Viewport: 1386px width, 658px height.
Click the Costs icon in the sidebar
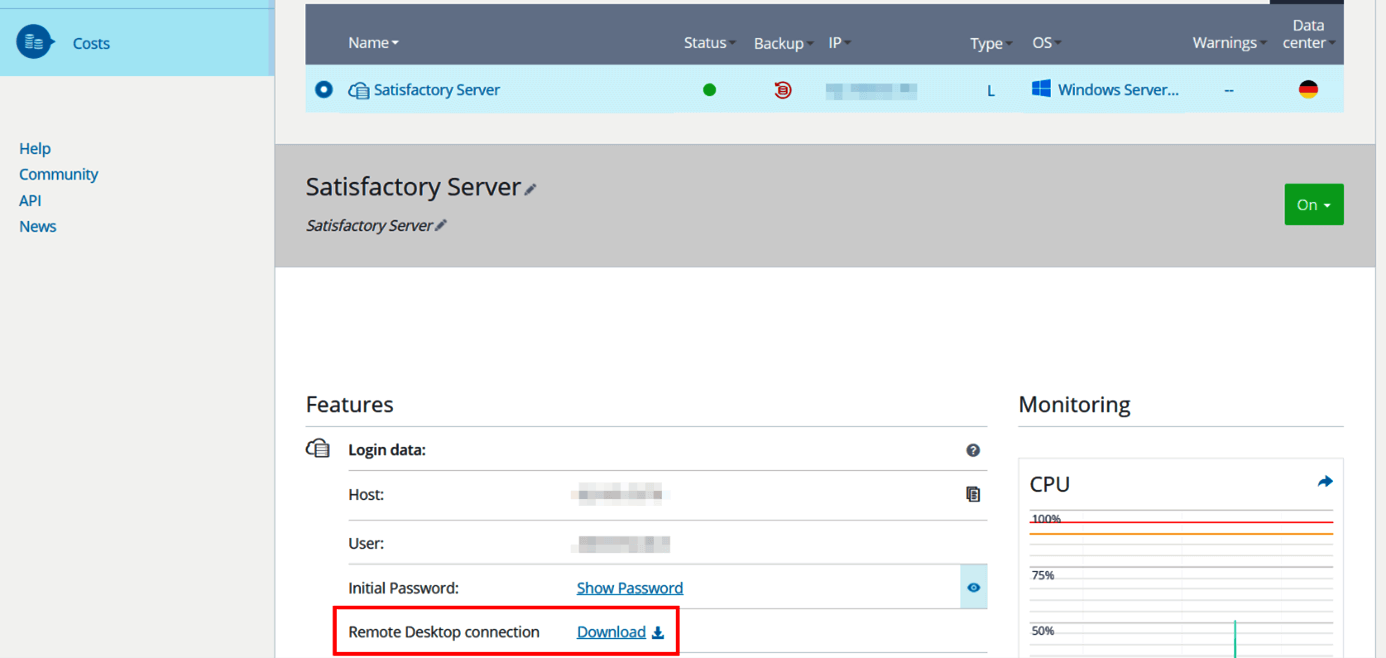click(33, 42)
